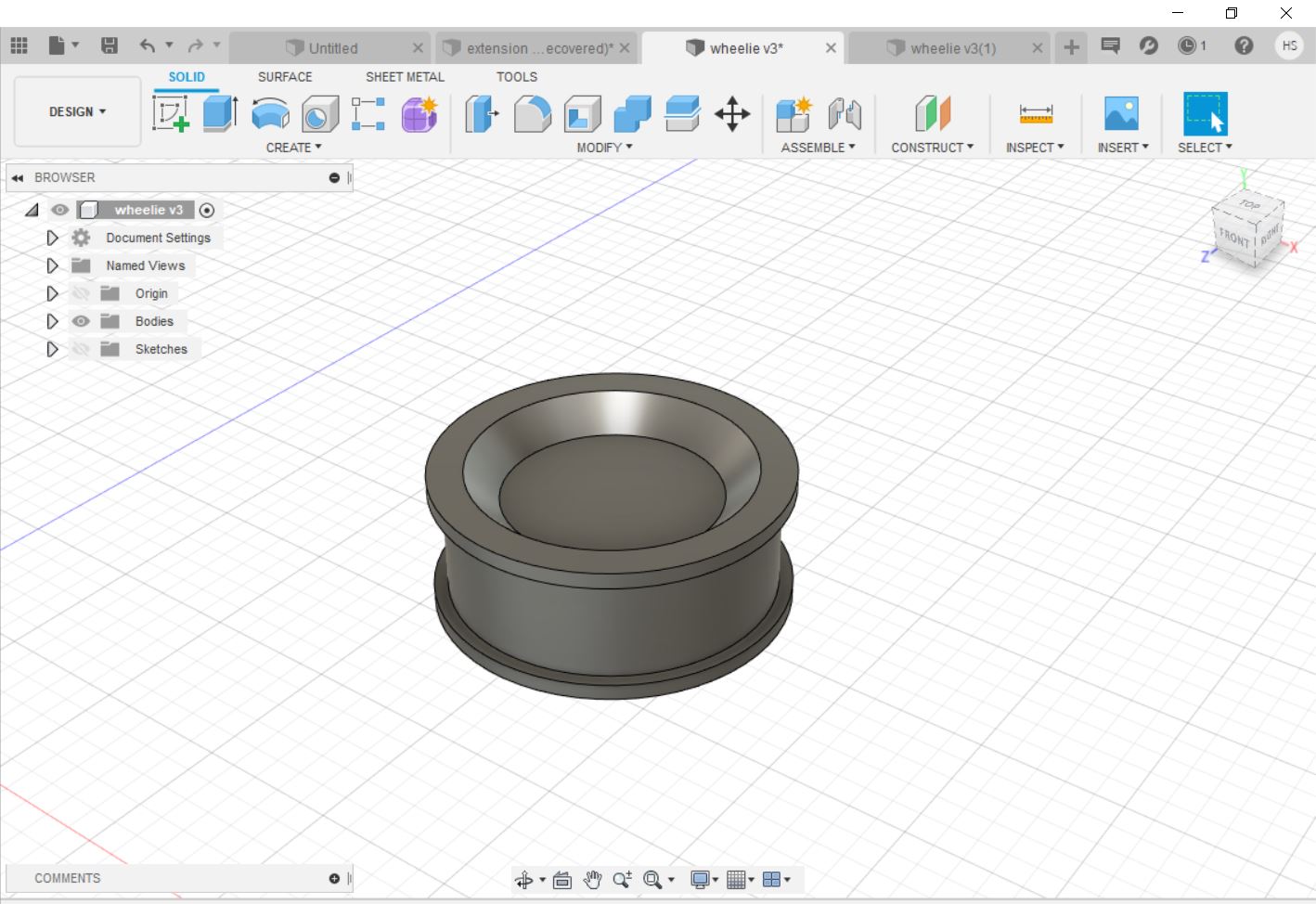Screen dimensions: 1316x904
Task: Select the Create Sketch tool
Action: [171, 114]
